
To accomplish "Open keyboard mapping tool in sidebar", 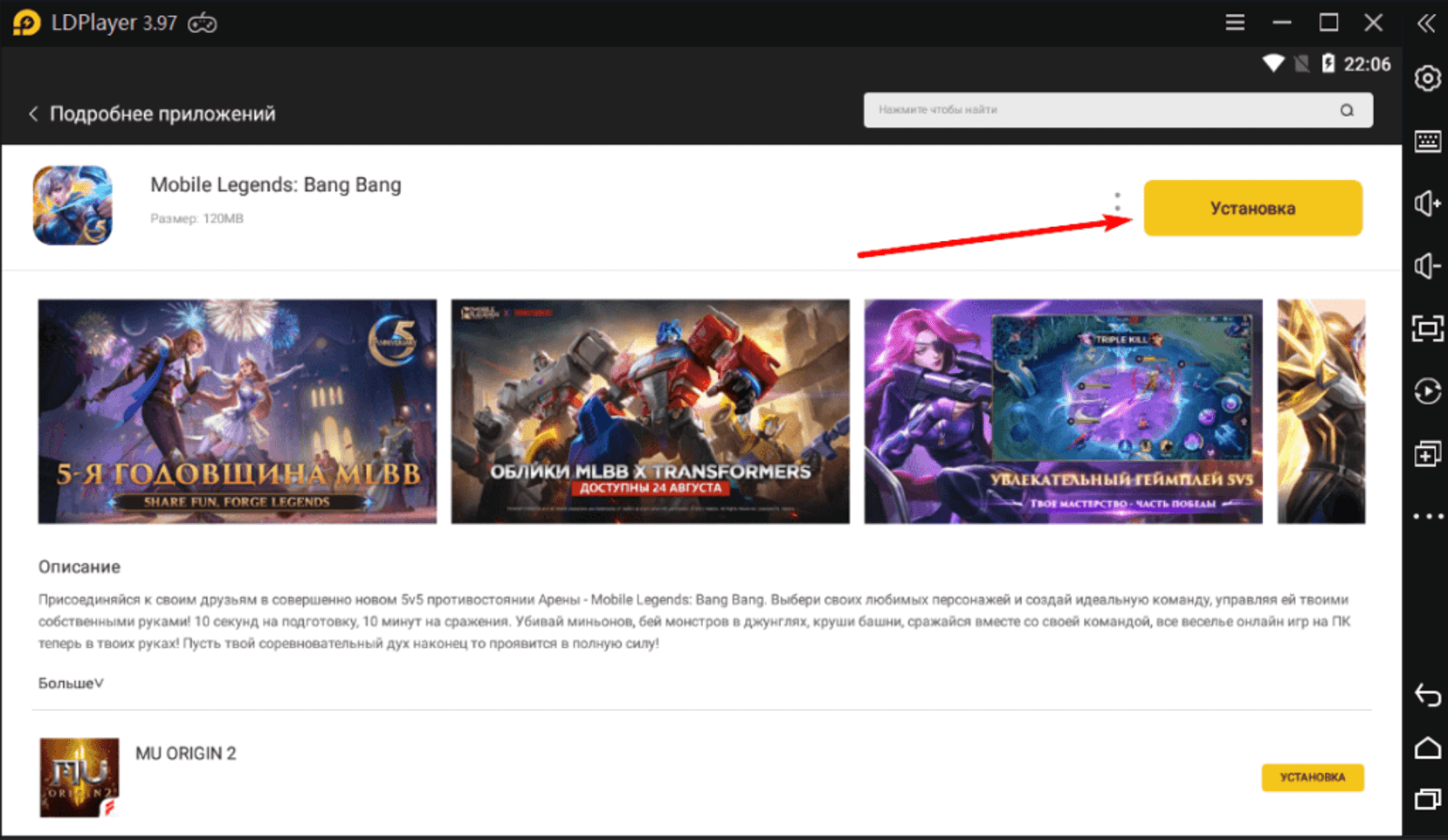I will [x=1427, y=141].
